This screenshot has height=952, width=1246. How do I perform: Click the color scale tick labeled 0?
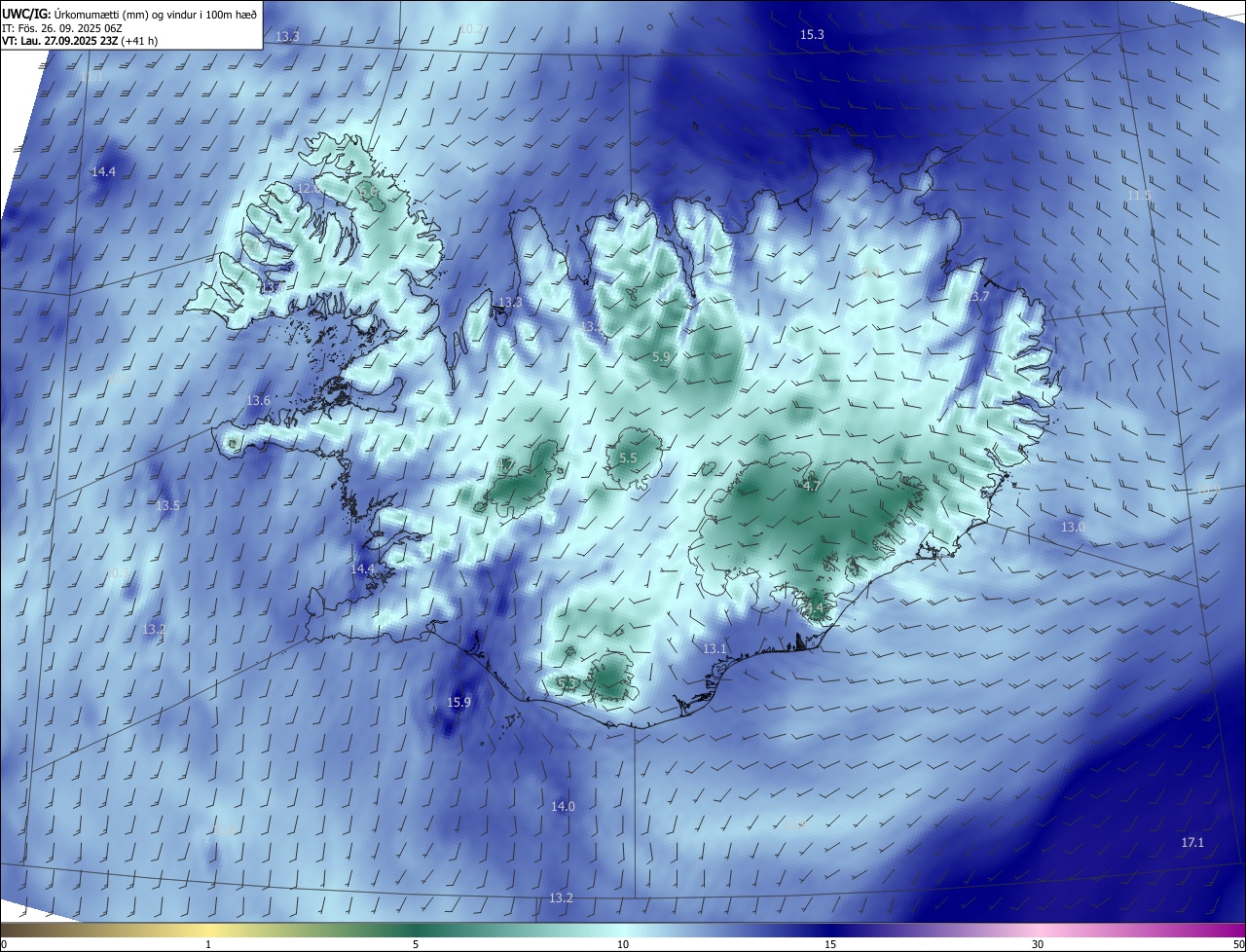(x=3, y=944)
